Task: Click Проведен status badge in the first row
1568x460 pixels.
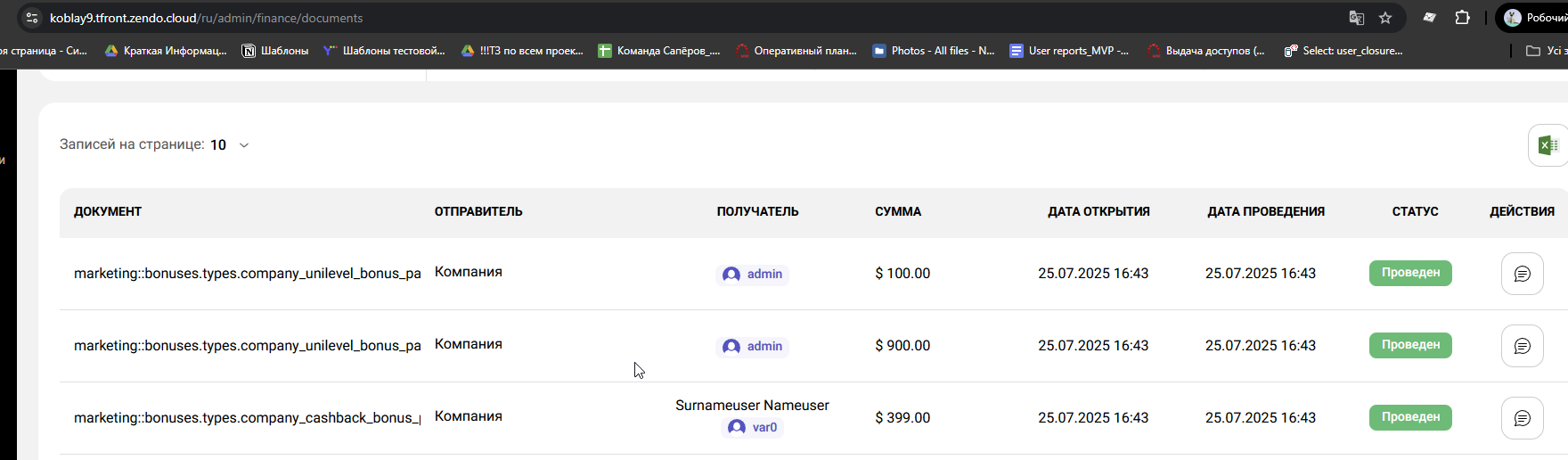Action: pos(1410,273)
